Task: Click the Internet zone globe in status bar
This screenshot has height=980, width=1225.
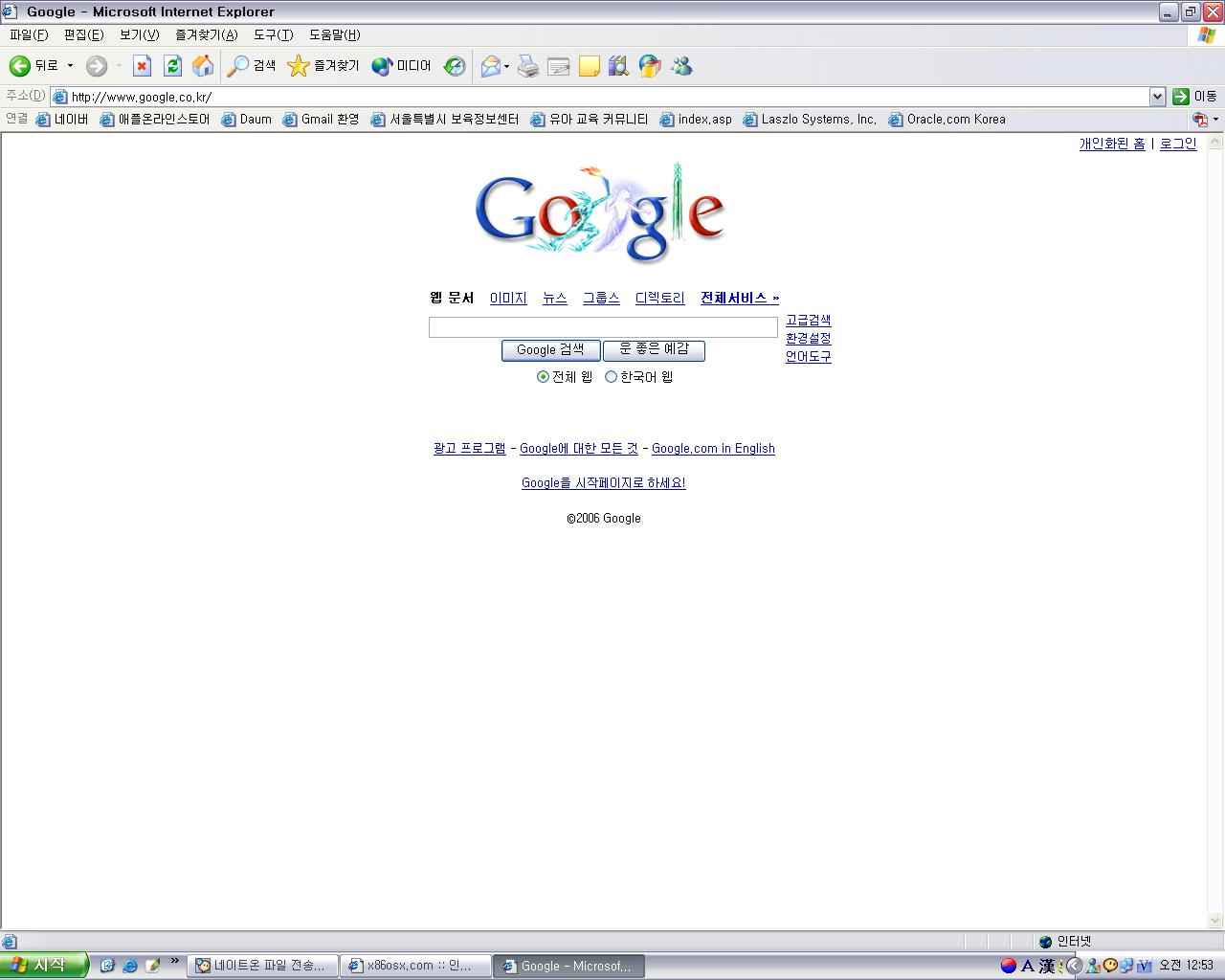Action: pos(1045,942)
